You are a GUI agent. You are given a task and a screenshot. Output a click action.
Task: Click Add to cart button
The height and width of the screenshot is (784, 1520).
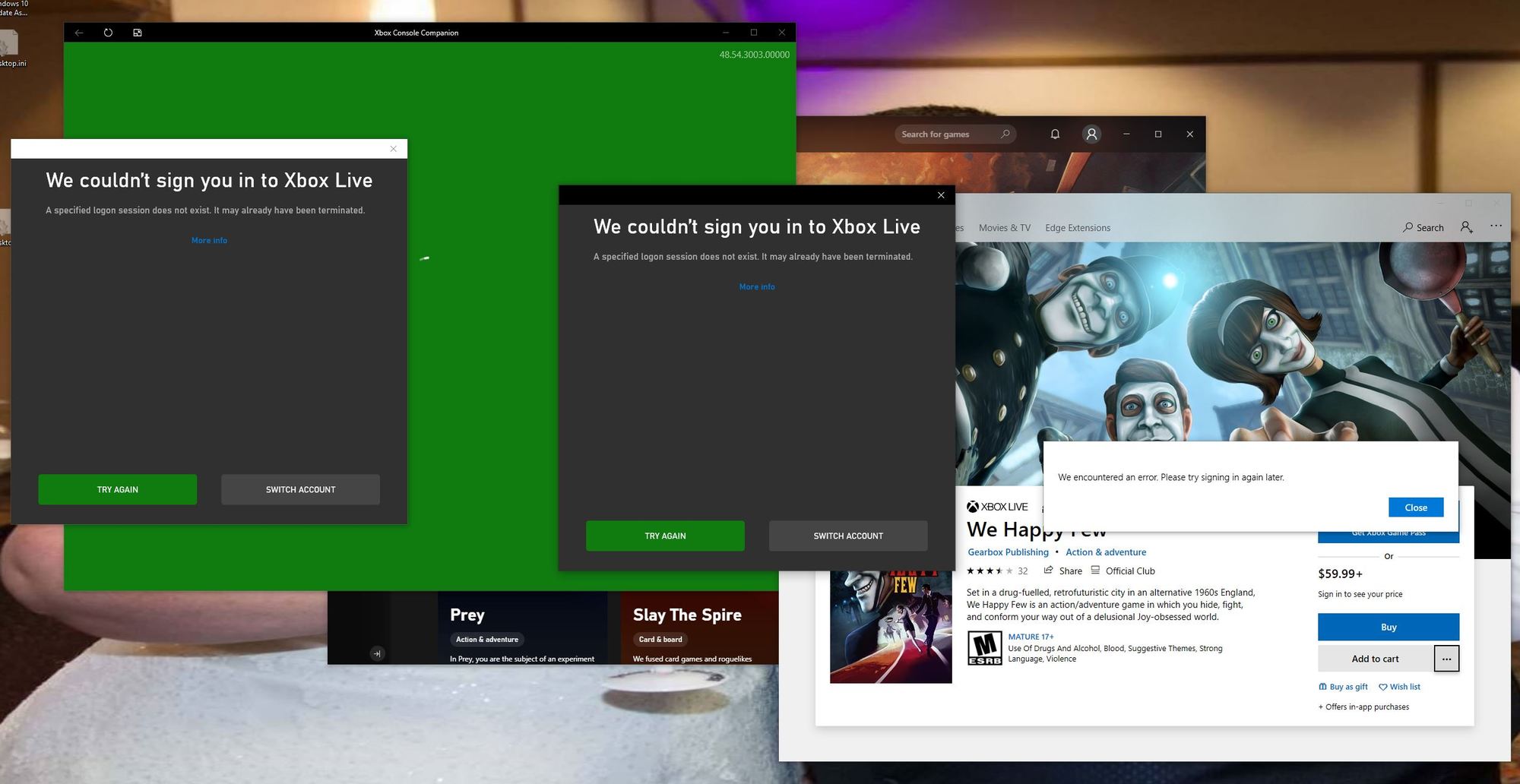click(1375, 659)
